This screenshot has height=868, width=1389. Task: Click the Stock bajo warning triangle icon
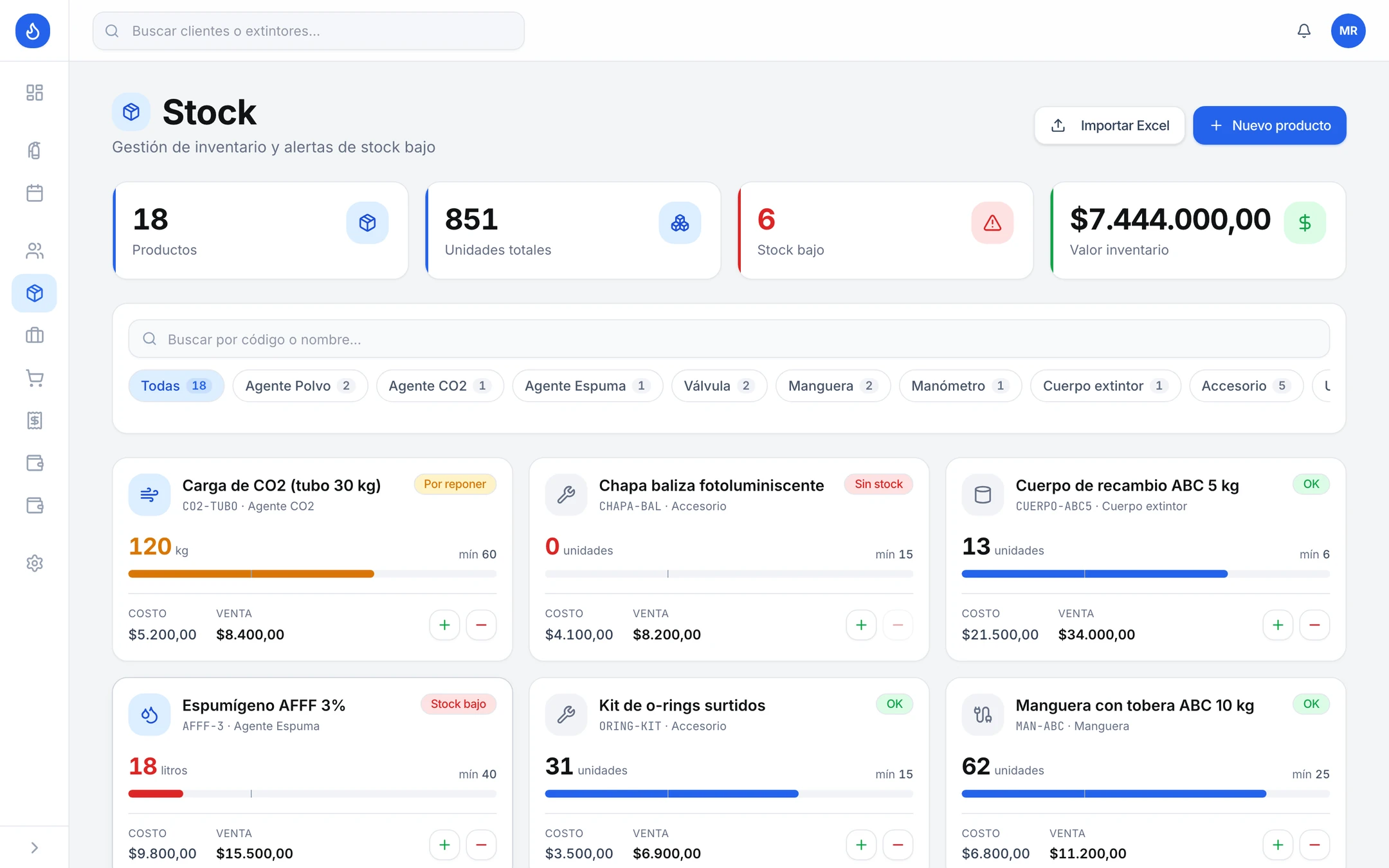(x=992, y=222)
